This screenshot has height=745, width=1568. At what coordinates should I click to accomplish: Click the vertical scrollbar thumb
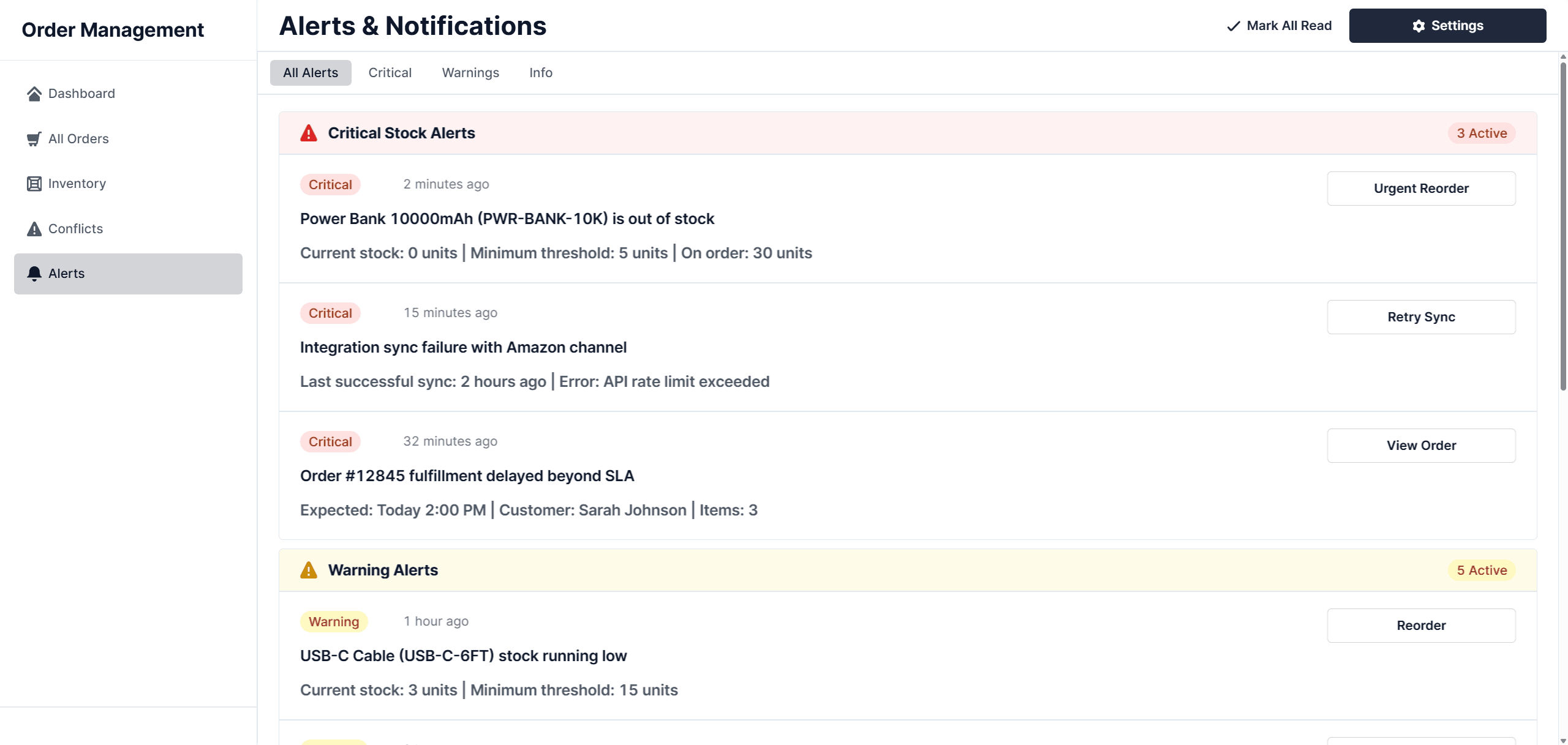click(1562, 226)
